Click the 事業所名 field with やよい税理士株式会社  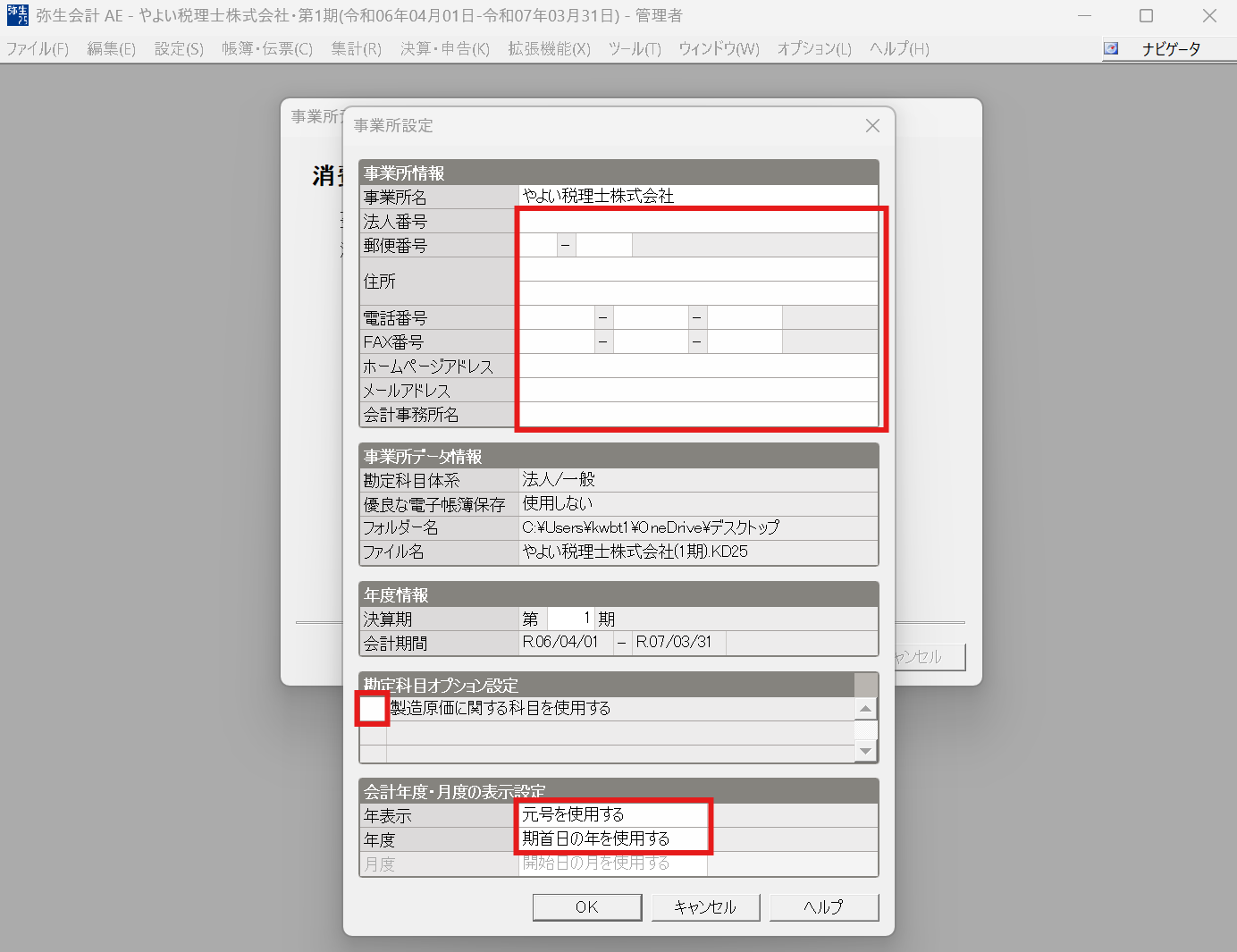coord(698,196)
